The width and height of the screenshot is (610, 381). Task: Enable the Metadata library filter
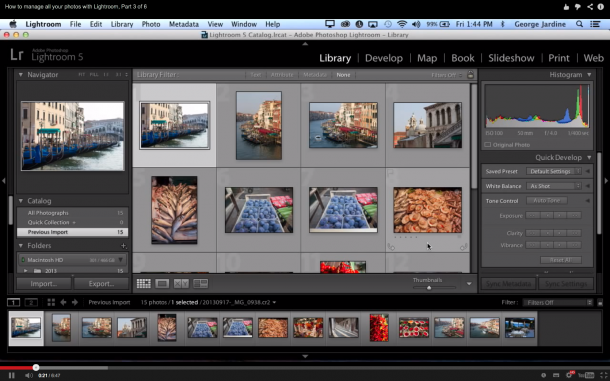(x=315, y=75)
